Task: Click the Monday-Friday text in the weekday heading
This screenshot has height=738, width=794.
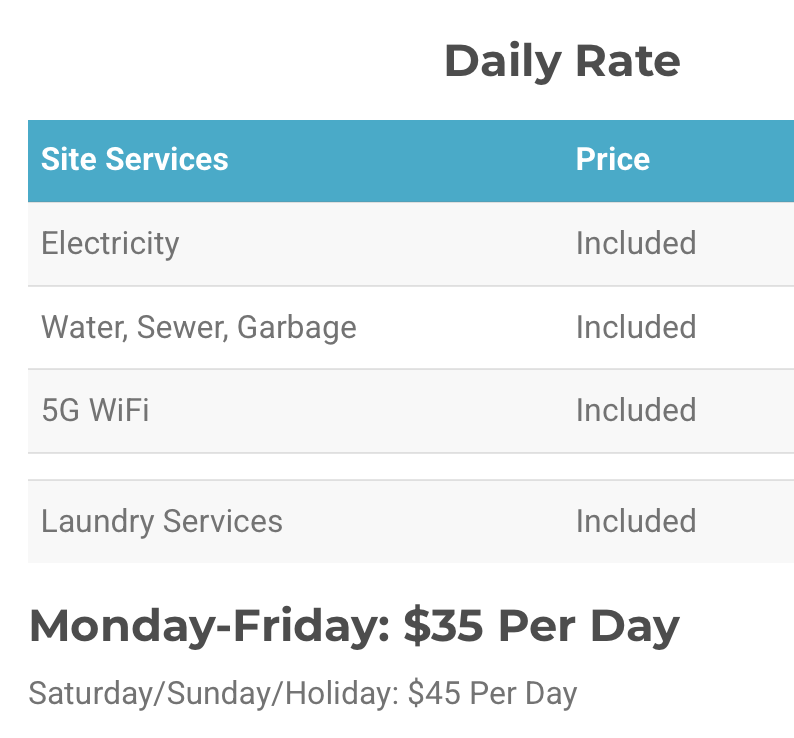Action: pyautogui.click(x=208, y=626)
